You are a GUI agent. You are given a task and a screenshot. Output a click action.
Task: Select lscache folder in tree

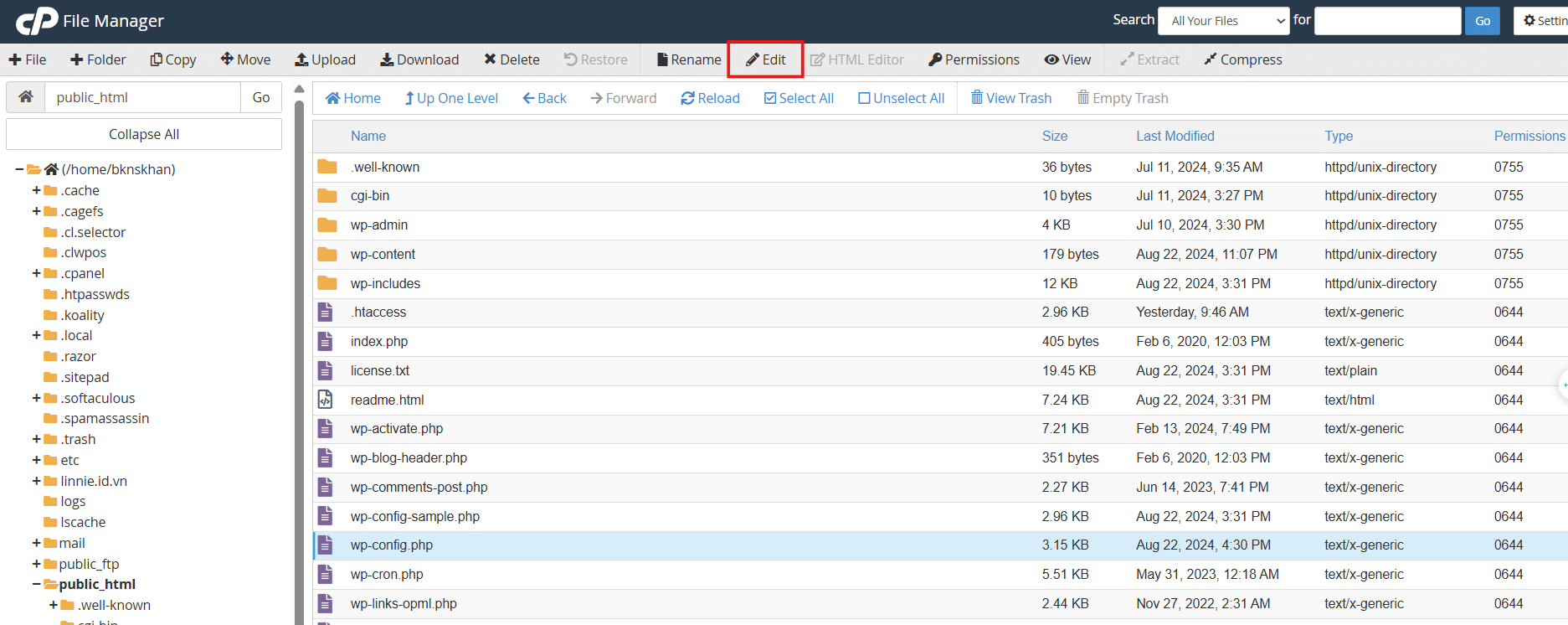[83, 522]
